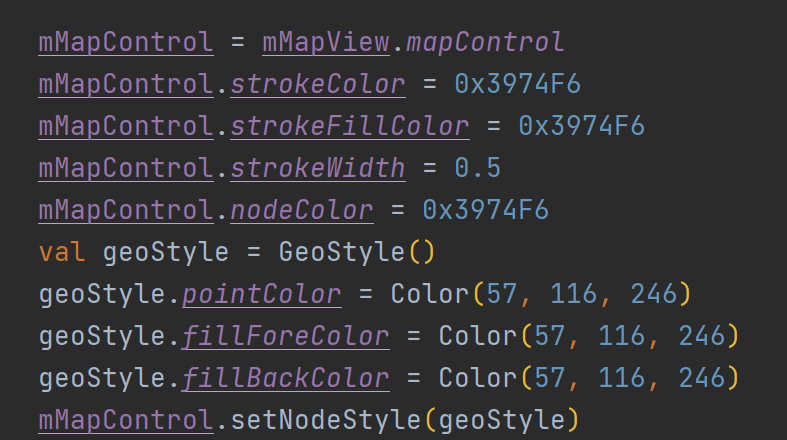Click the strokeFillColor hex value

pyautogui.click(x=581, y=126)
